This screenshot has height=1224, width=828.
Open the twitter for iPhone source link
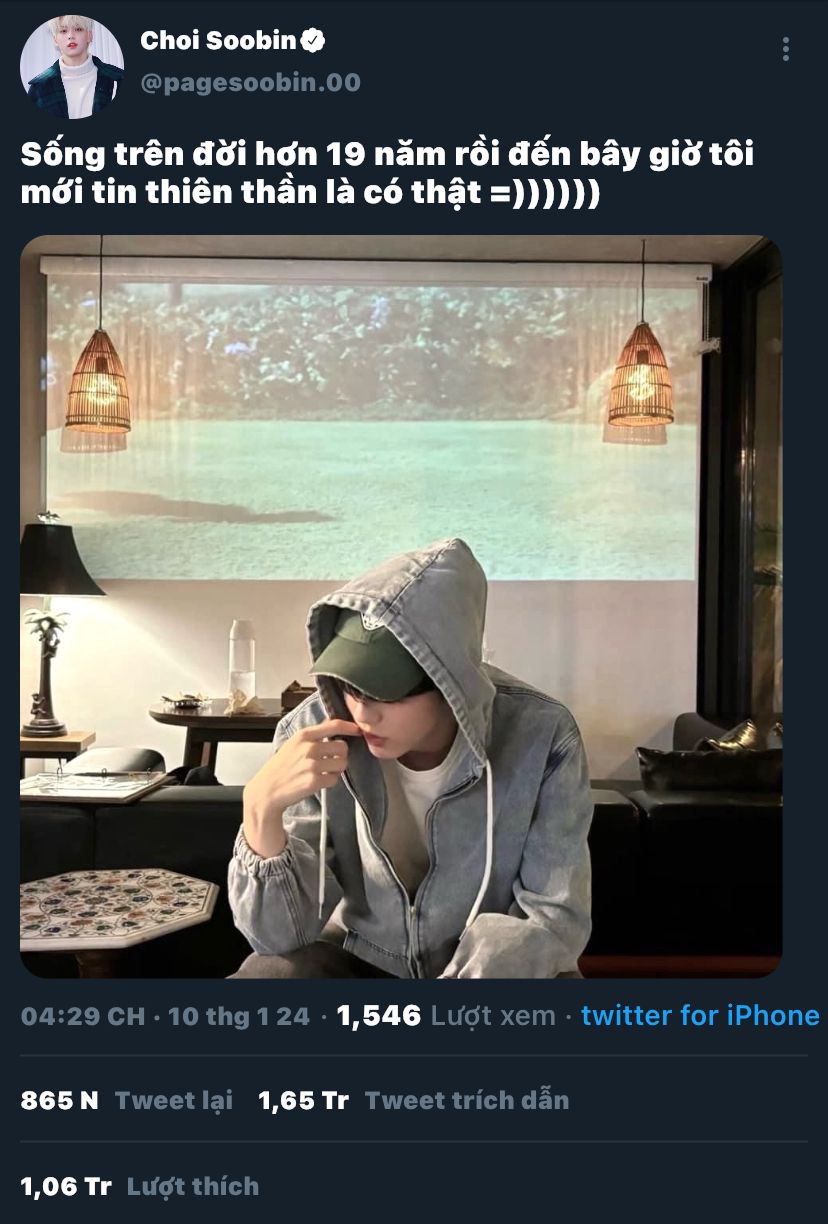pos(700,1016)
